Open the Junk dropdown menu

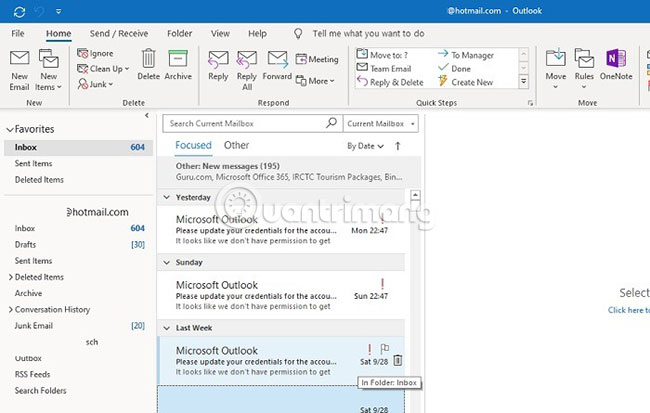click(x=96, y=84)
